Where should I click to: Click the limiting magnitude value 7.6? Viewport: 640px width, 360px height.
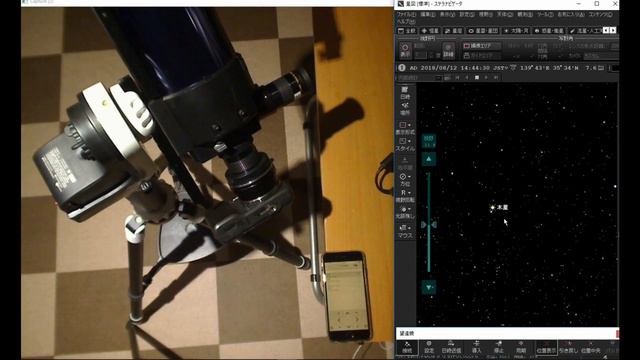coord(591,68)
